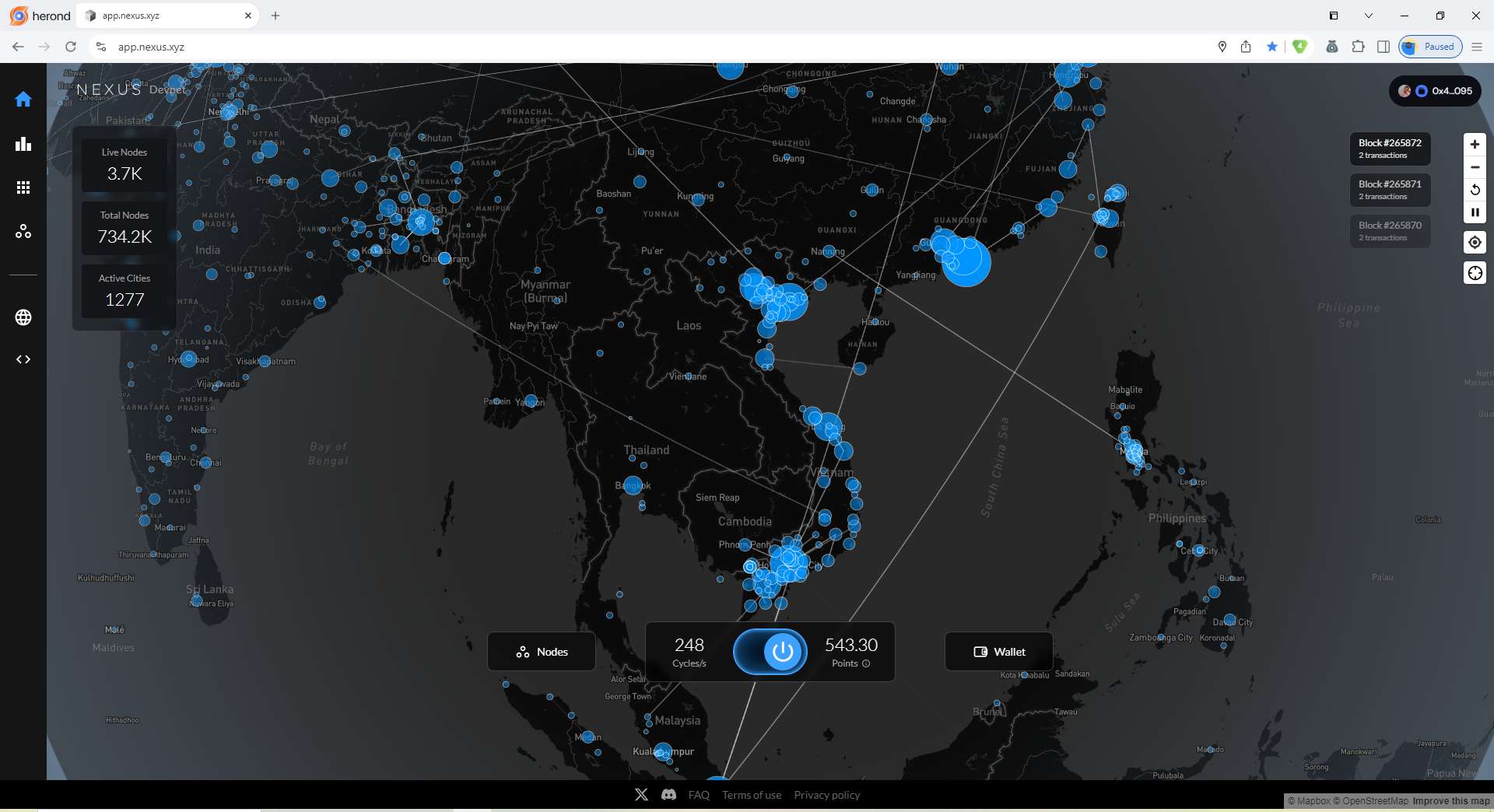Click the OpenStreetMap attribution link
This screenshot has height=812, width=1494.
[x=1371, y=801]
